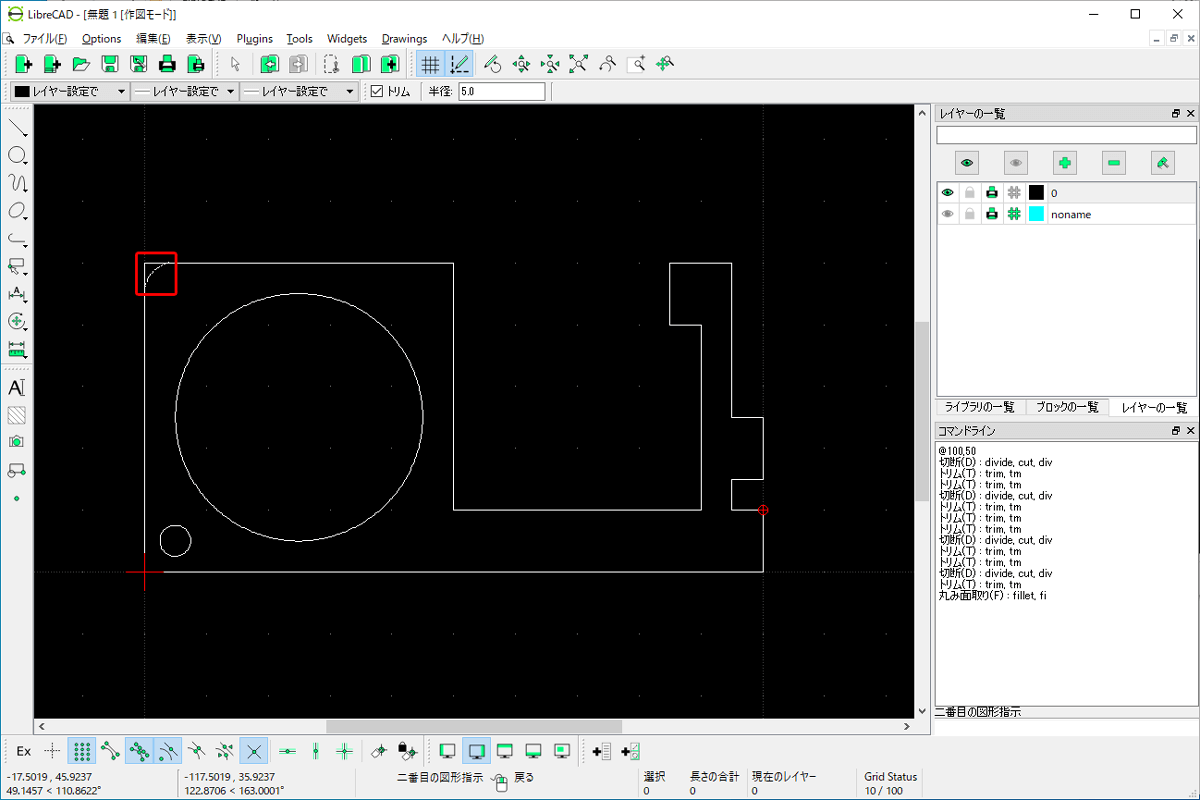Open the ファイル menu

pyautogui.click(x=44, y=39)
